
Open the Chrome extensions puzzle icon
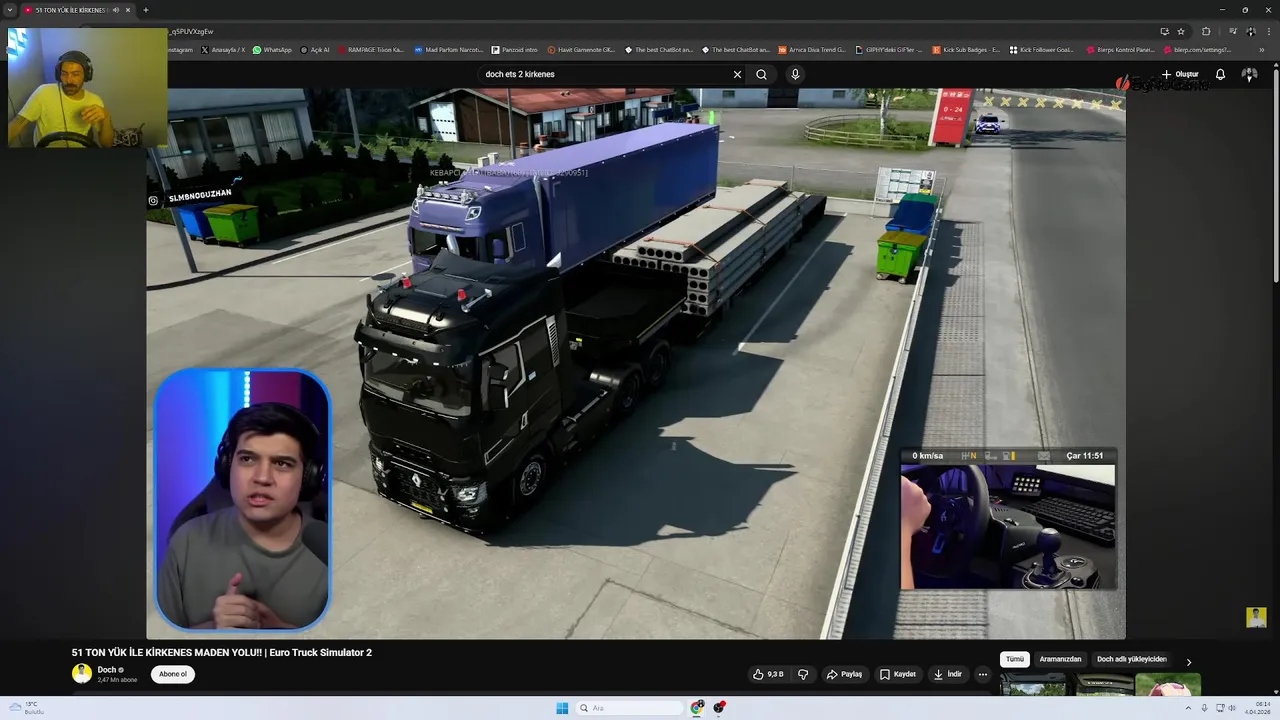pyautogui.click(x=1206, y=31)
